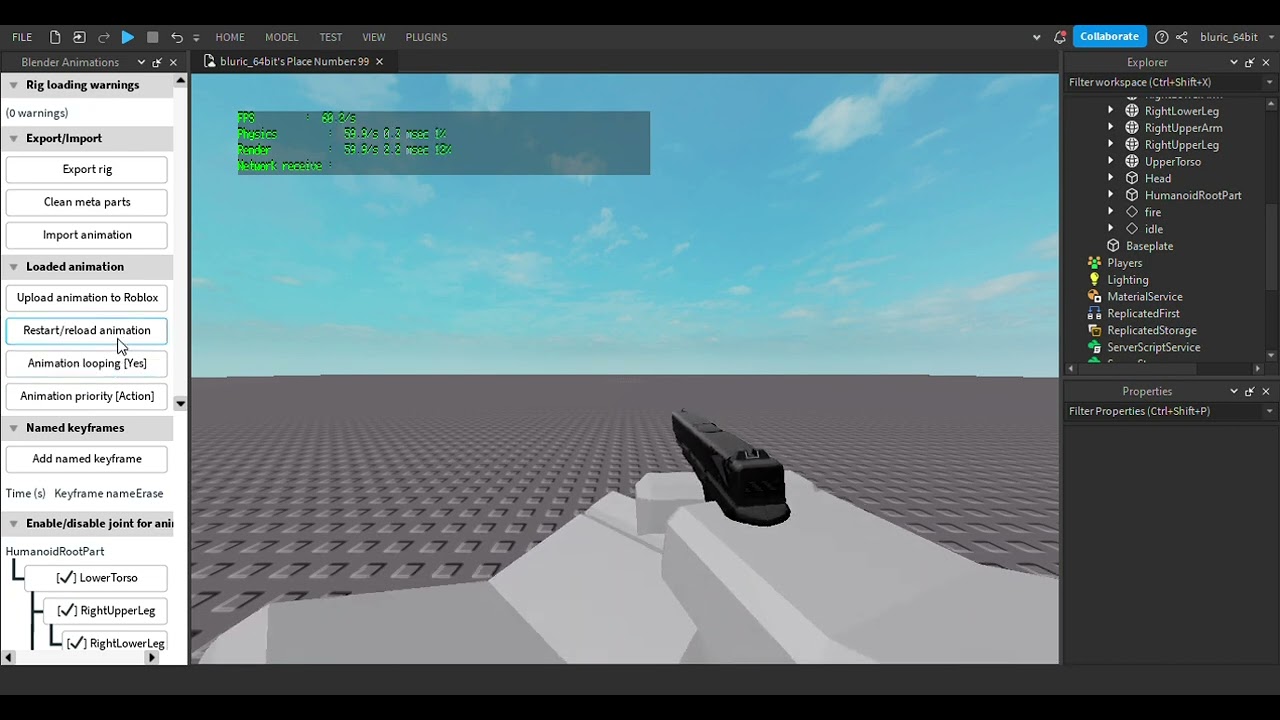Click the grey Stop button

point(153,37)
